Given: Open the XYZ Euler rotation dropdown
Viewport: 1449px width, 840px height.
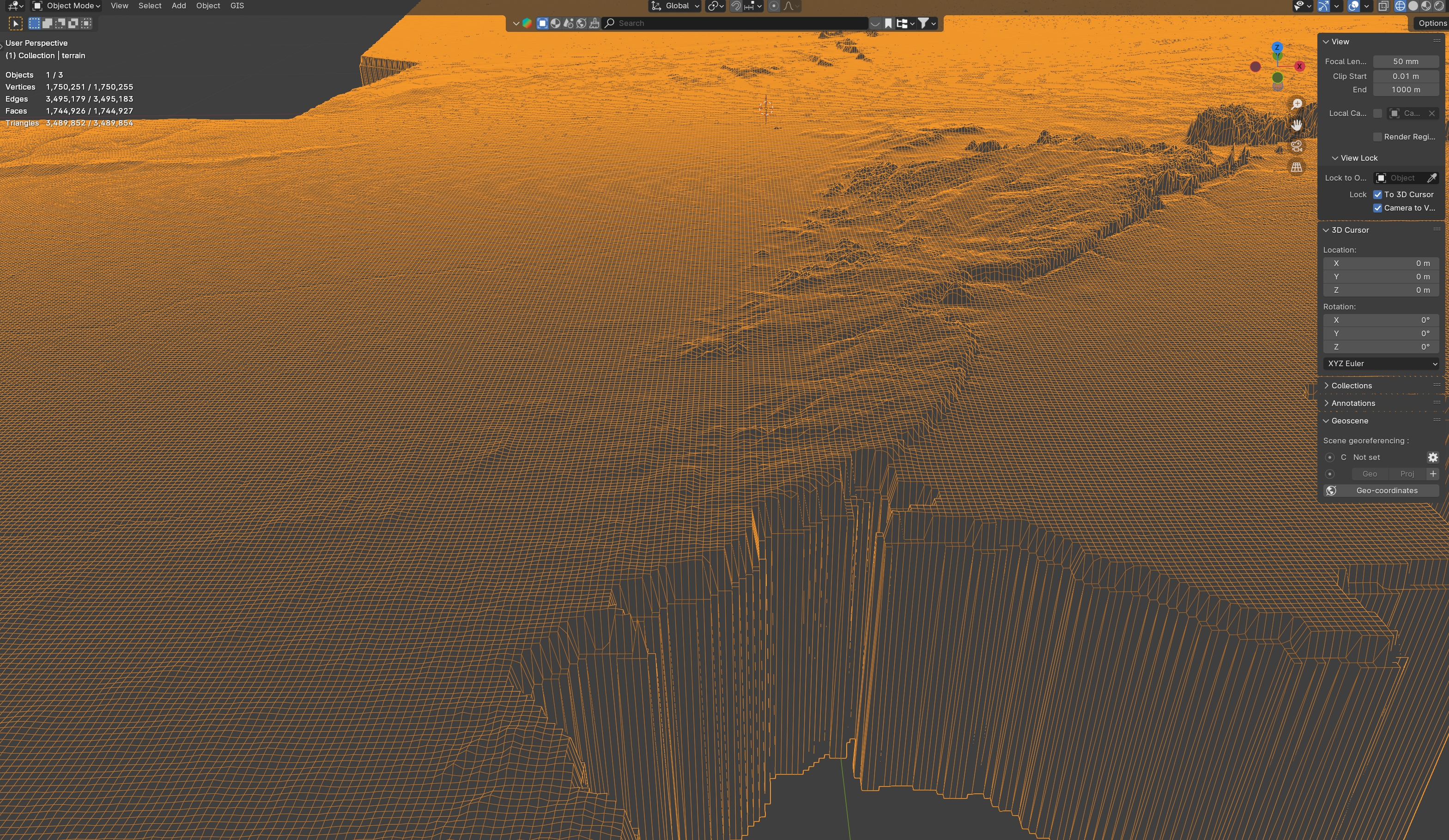Looking at the screenshot, I should (x=1381, y=363).
